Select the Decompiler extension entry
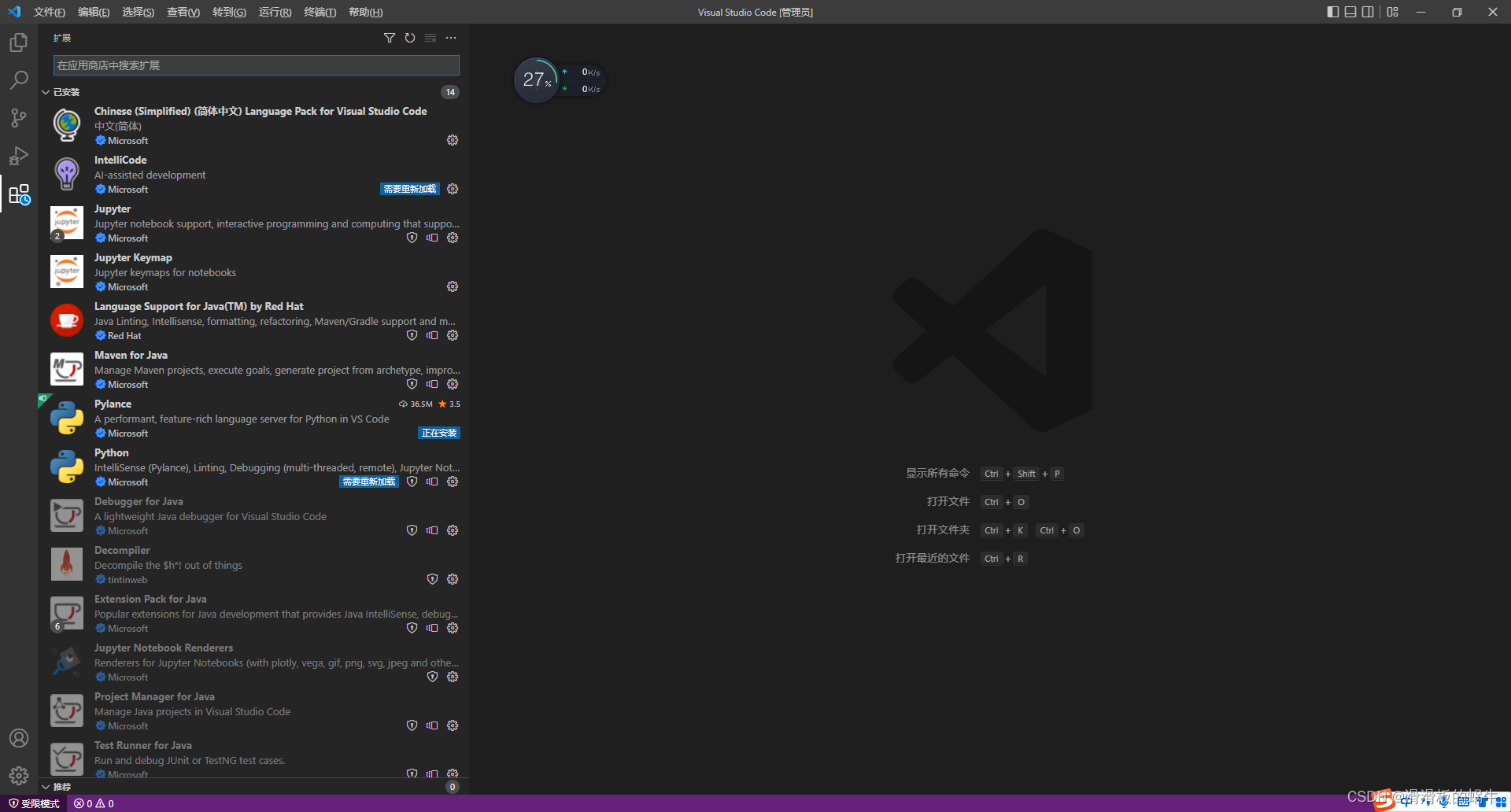1511x812 pixels. [x=253, y=565]
